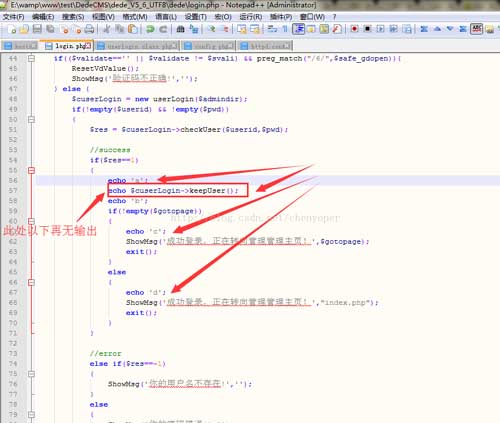Click the blue down-arrow plugin icon

coord(450,29)
